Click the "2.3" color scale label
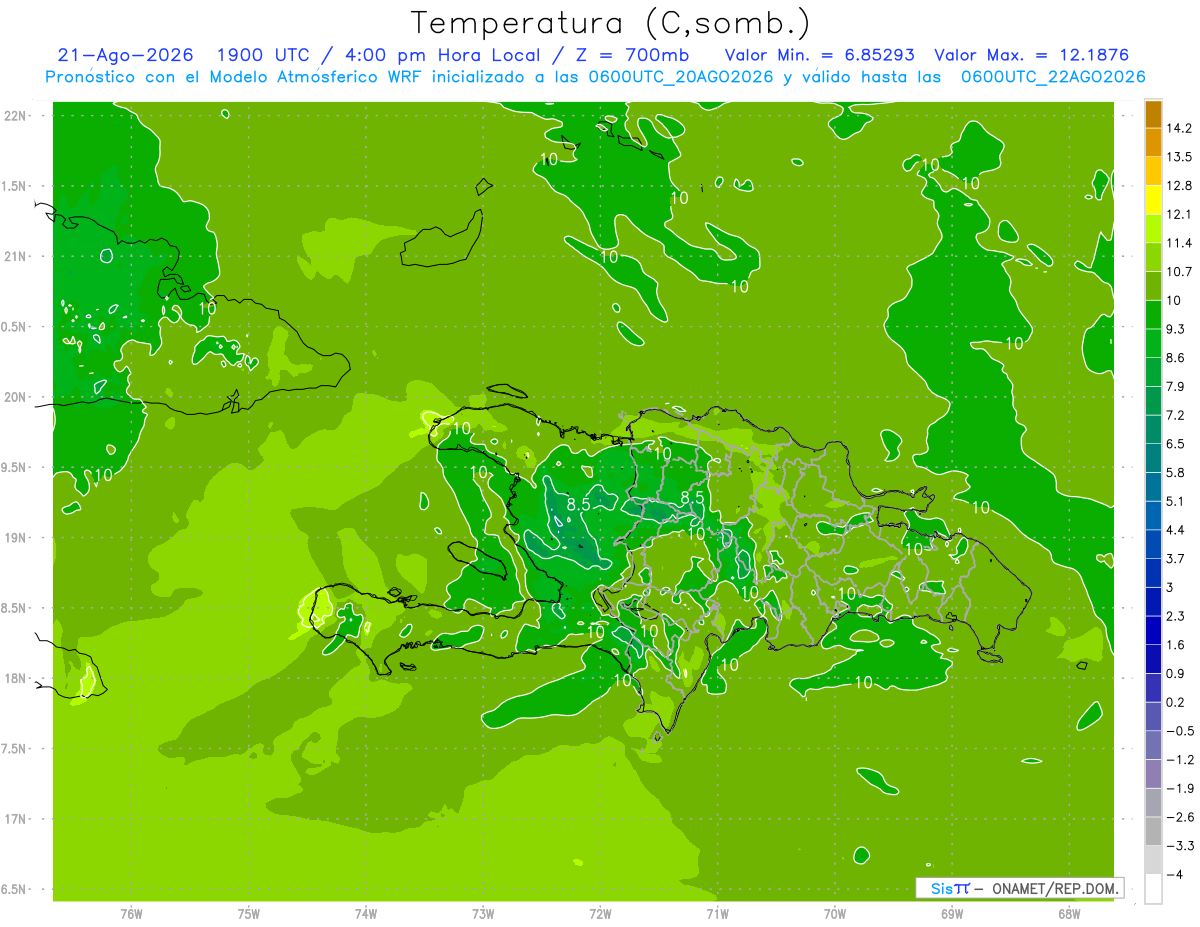This screenshot has width=1200, height=927. coord(1176,616)
